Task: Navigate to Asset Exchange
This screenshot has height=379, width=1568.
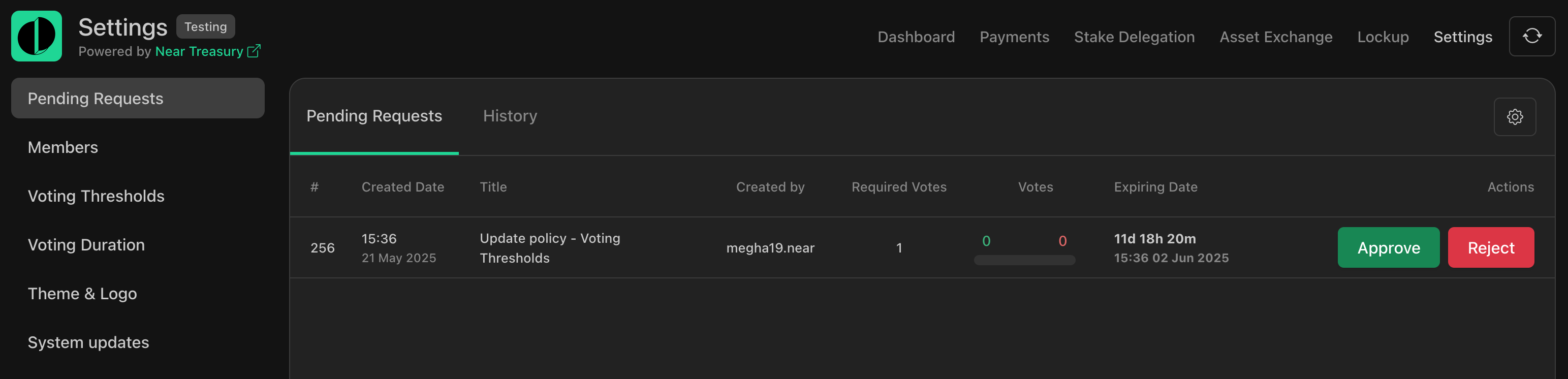Action: (x=1276, y=37)
